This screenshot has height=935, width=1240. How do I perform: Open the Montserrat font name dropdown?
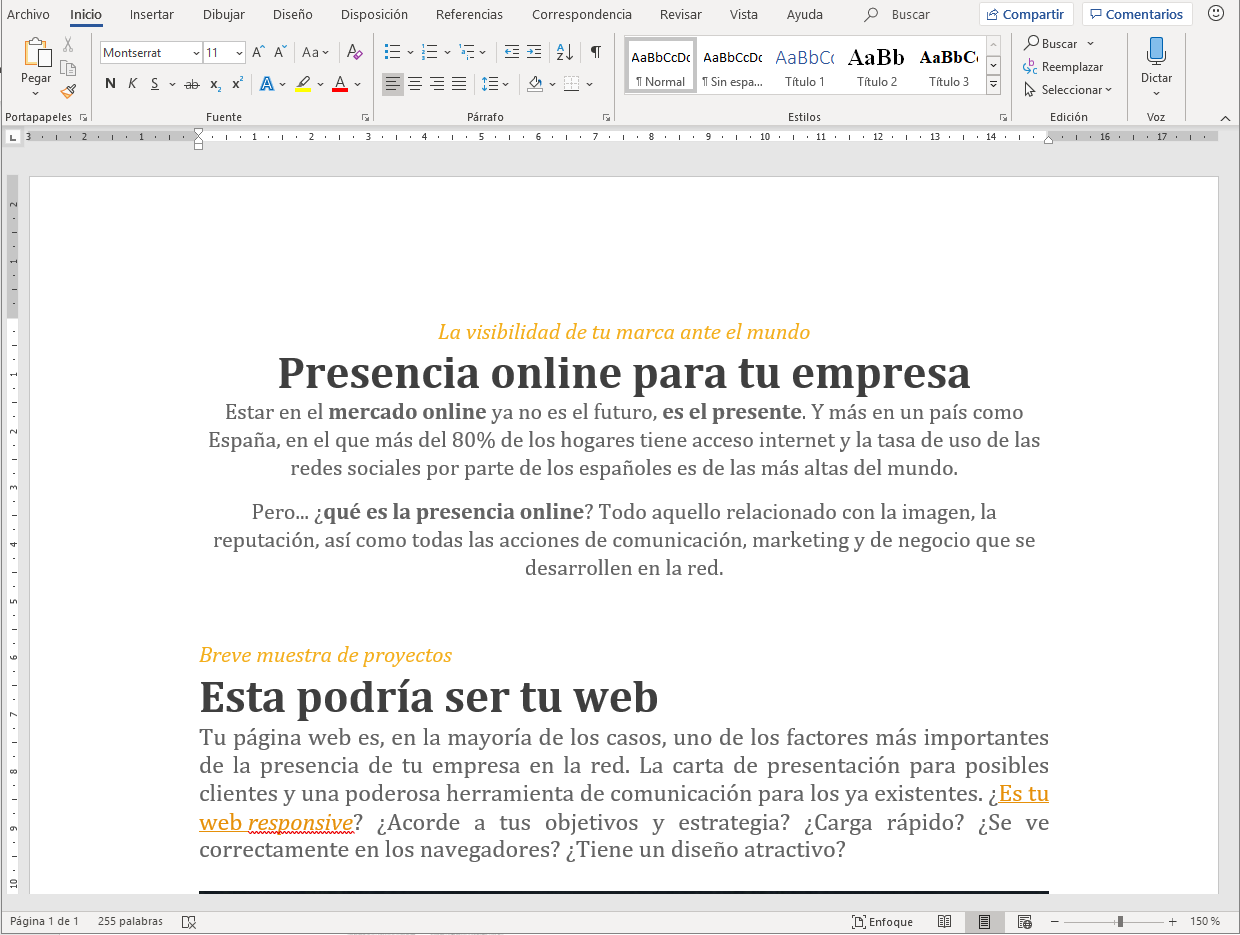[195, 53]
